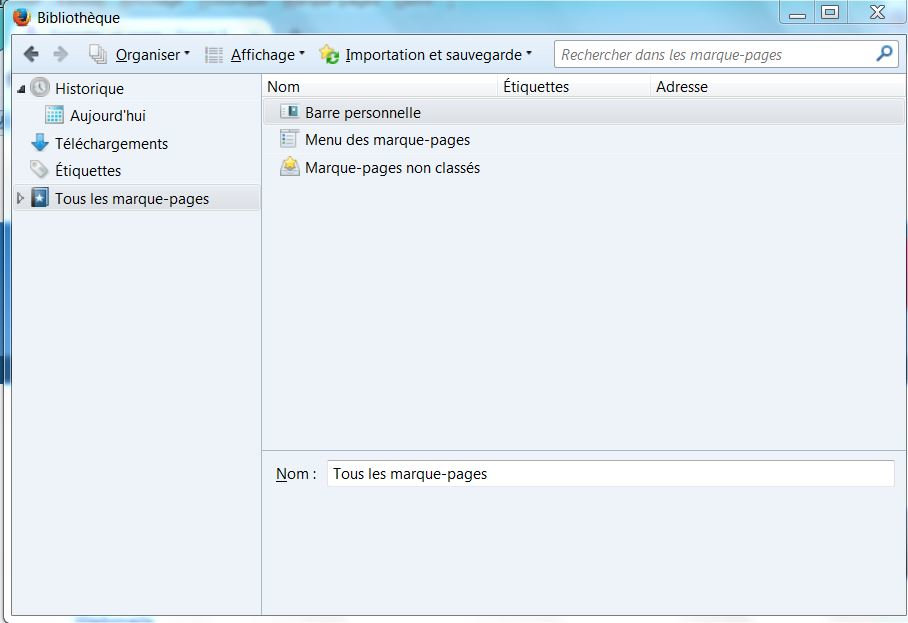Sort by the Étiquettes column header
Screen dimensions: 908x623
coord(573,87)
